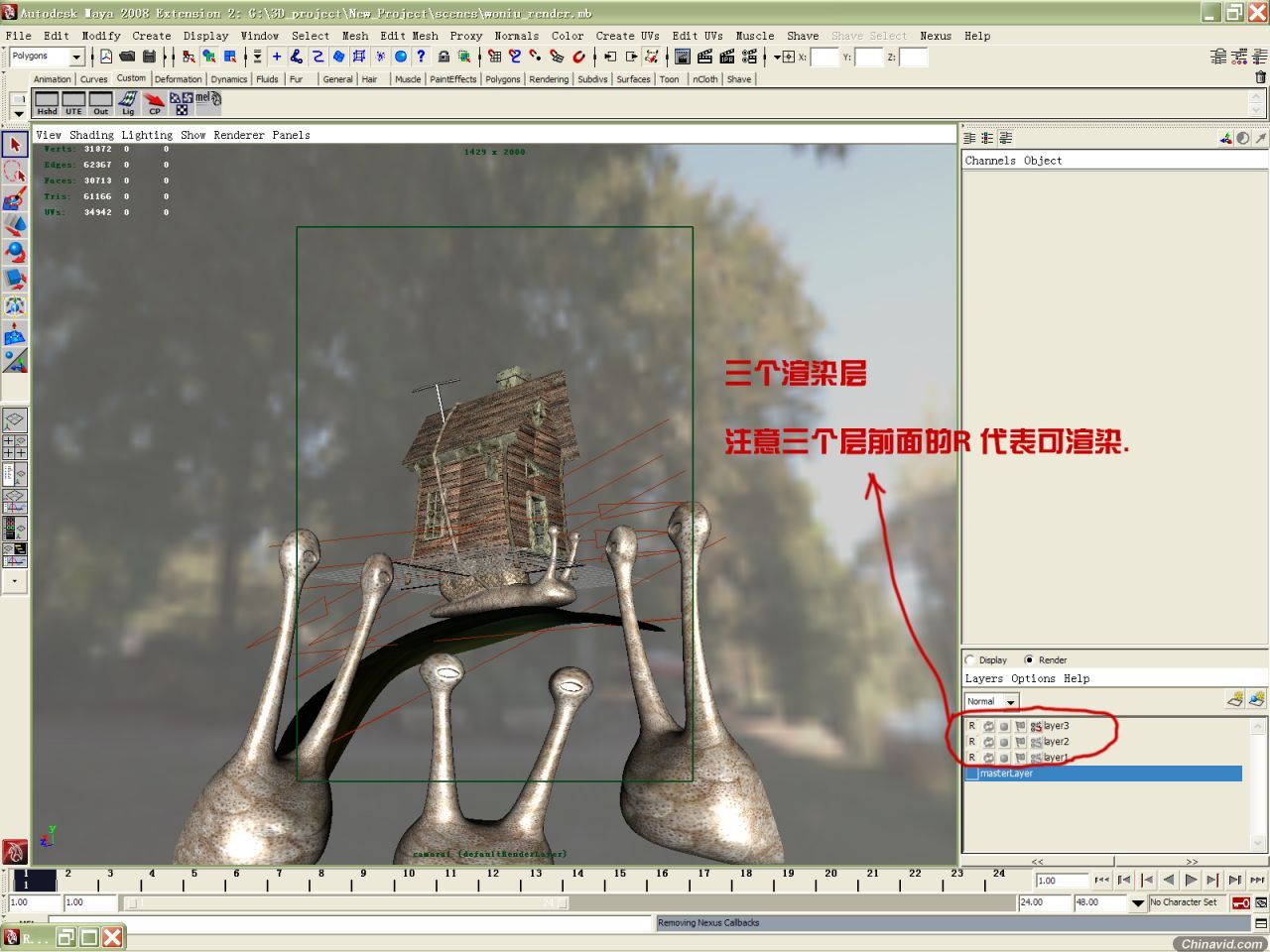Image resolution: width=1270 pixels, height=952 pixels.
Task: Toggle the R renderable flag of layer3
Action: (971, 726)
